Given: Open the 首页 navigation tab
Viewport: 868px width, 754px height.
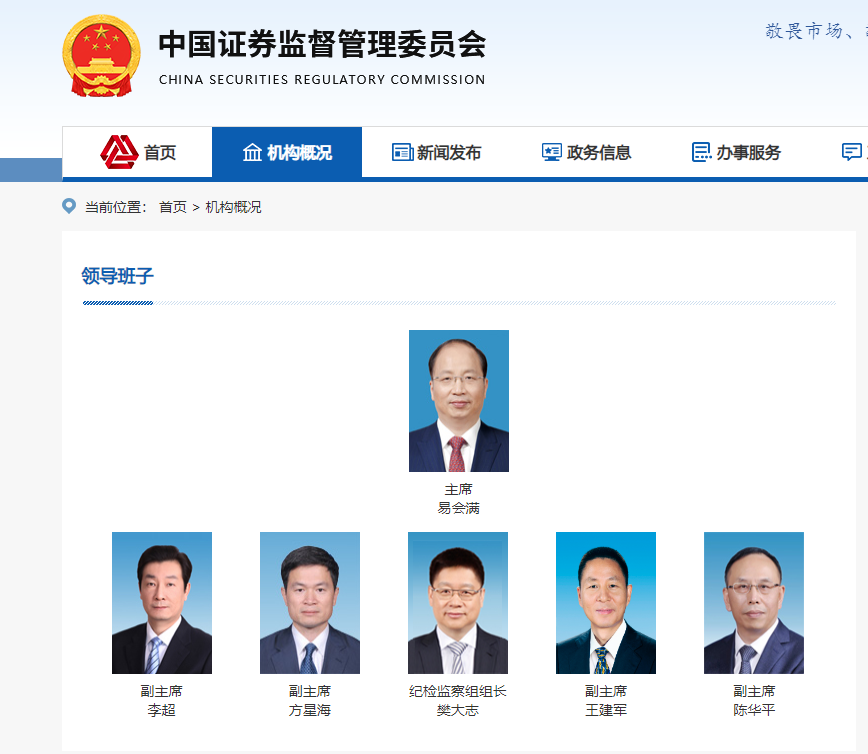Looking at the screenshot, I should pyautogui.click(x=137, y=152).
